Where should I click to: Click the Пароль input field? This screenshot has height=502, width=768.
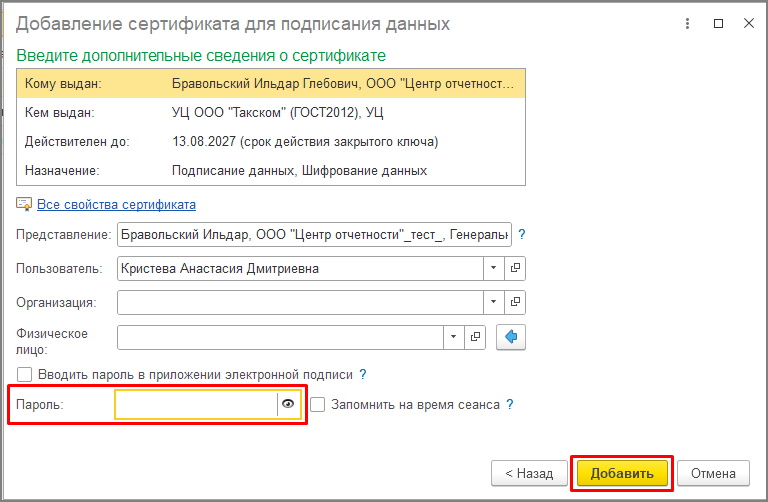coord(196,405)
